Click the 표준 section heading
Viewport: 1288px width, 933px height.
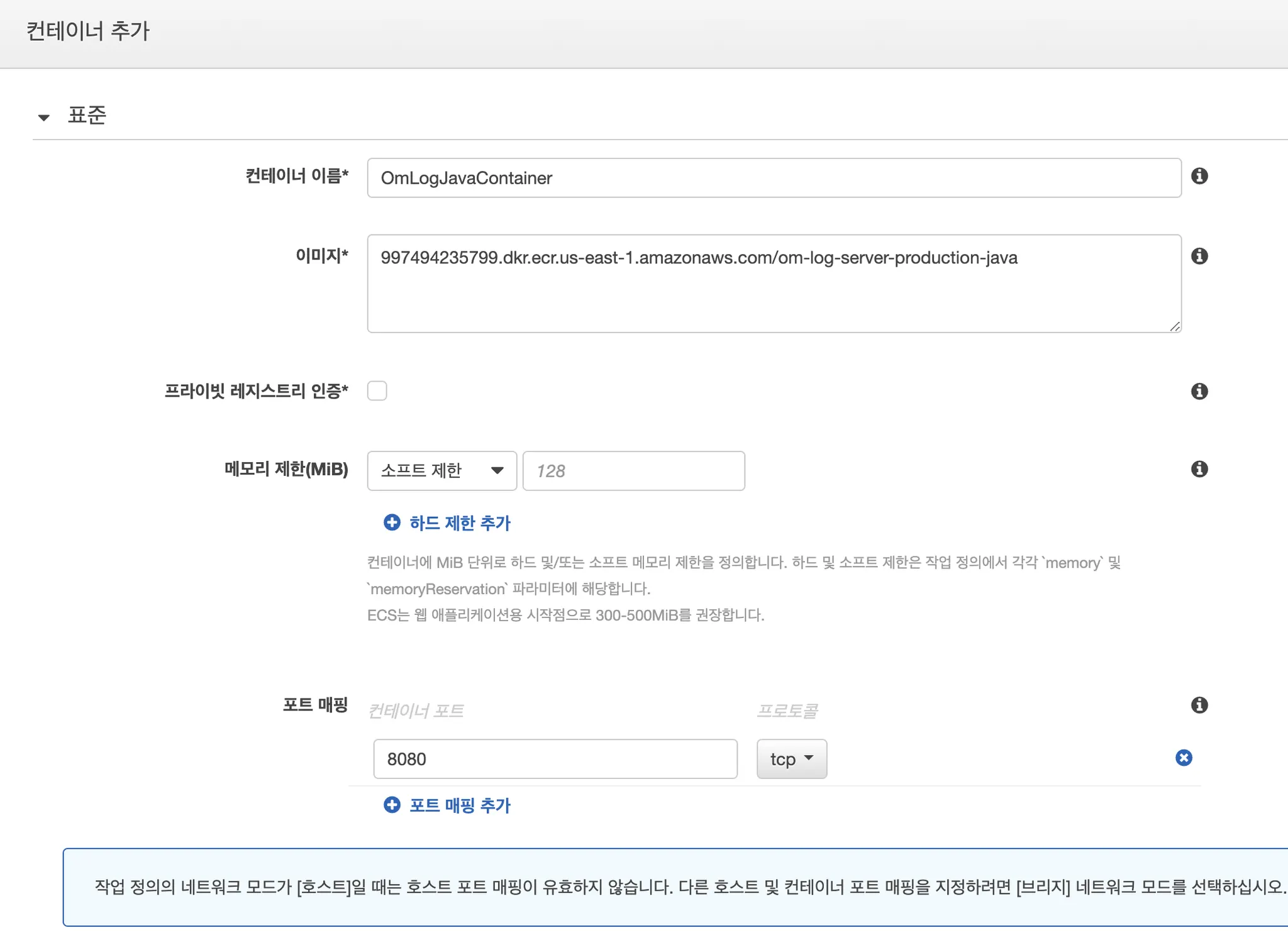pos(87,116)
